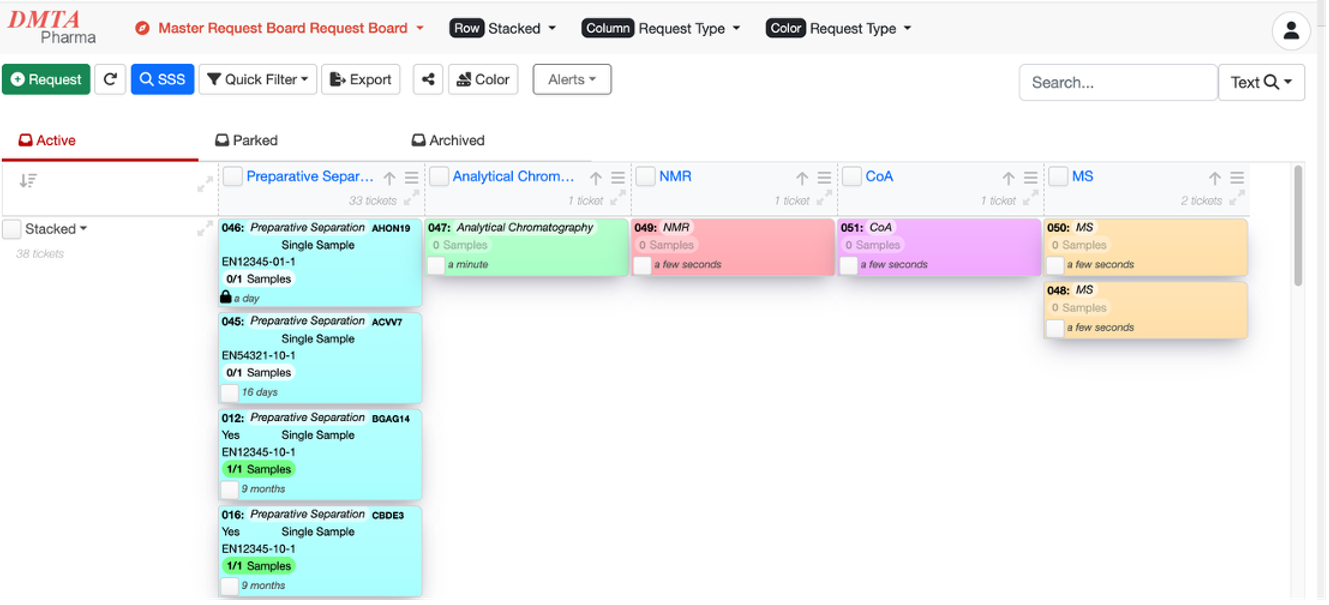Select the checkbox next to Stacked row

(x=13, y=228)
